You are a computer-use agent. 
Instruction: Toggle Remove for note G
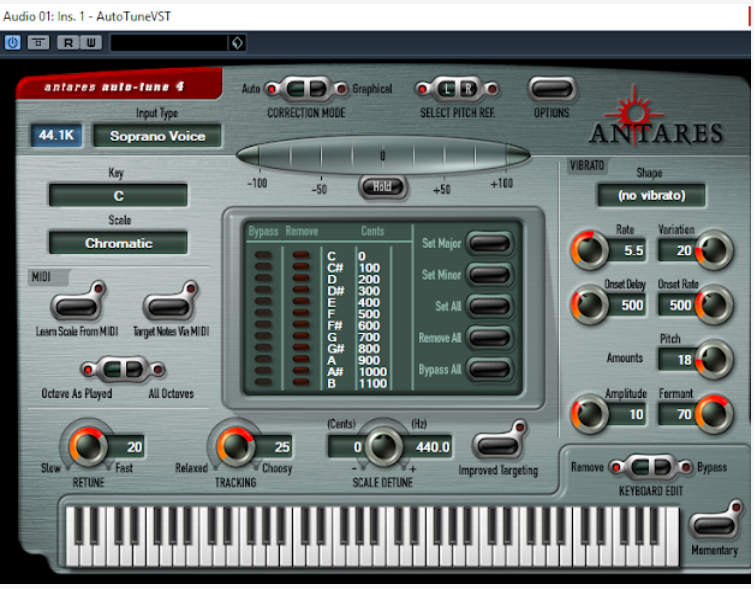pyautogui.click(x=301, y=336)
